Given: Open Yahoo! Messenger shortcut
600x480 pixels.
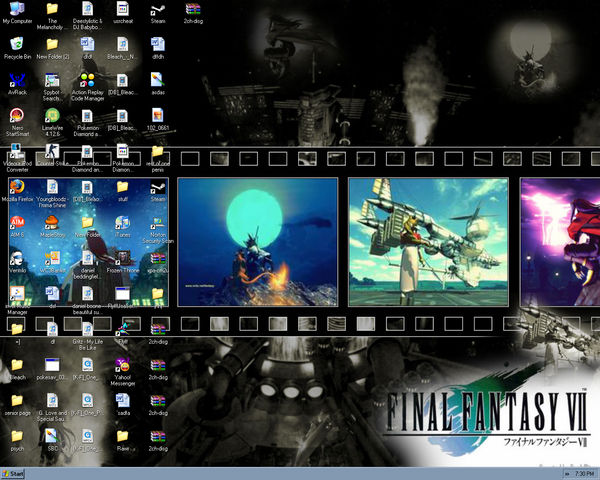Looking at the screenshot, I should coord(122,371).
